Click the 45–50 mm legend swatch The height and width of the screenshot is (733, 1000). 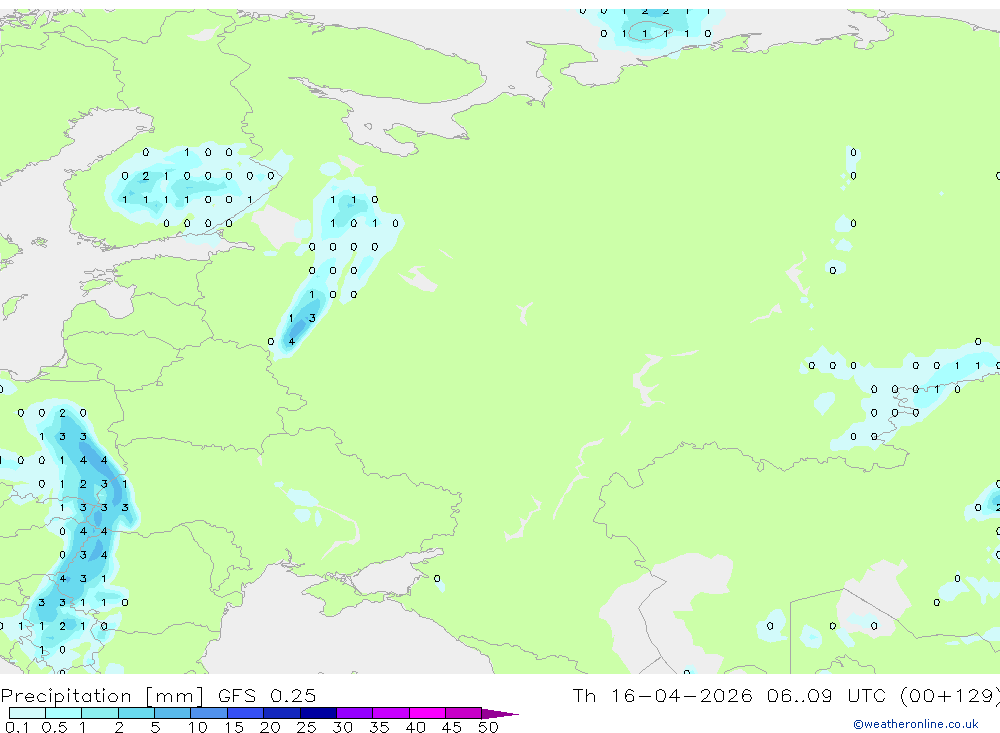464,713
